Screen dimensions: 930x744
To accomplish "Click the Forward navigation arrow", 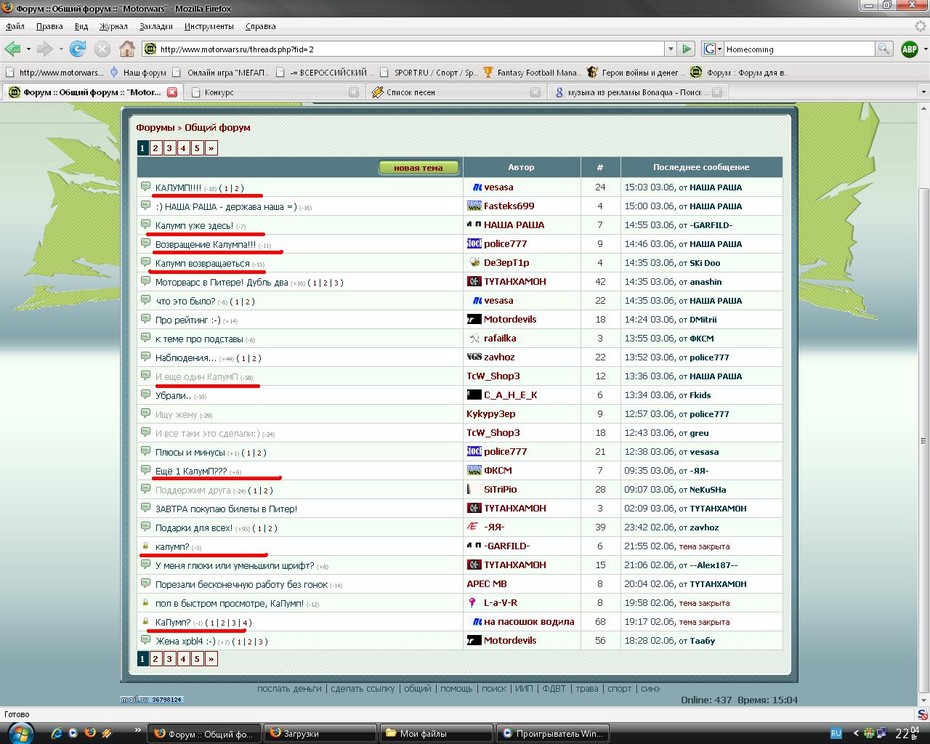I will 44,49.
